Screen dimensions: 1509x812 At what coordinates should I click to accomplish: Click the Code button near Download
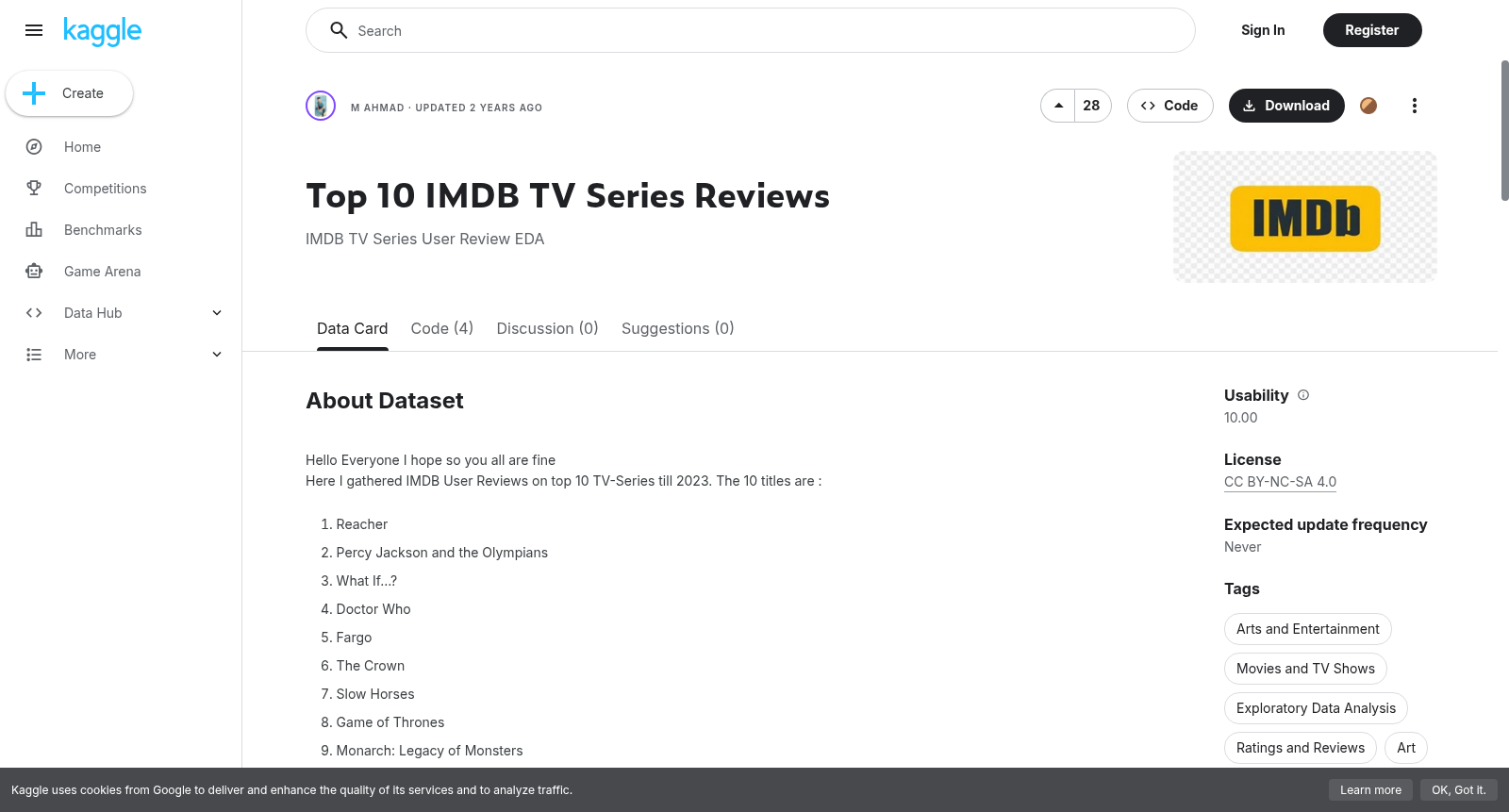coord(1169,106)
